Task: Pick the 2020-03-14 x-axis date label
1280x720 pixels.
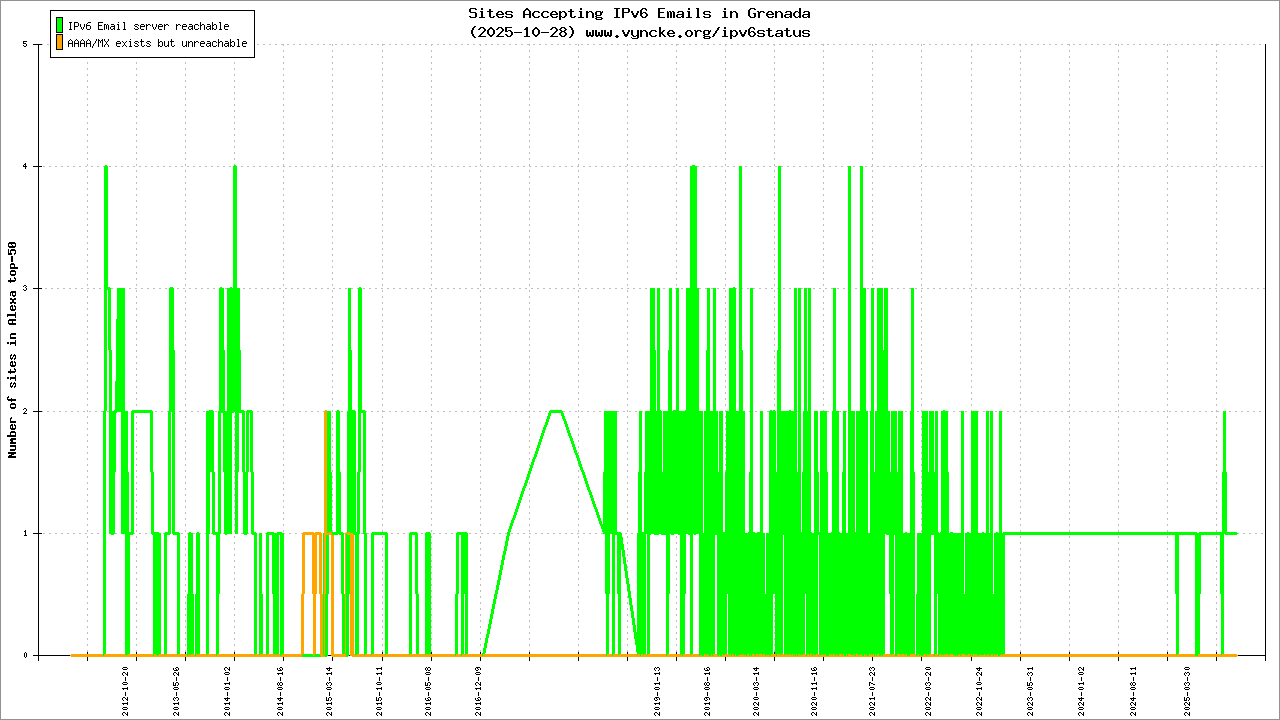Action: (x=756, y=686)
